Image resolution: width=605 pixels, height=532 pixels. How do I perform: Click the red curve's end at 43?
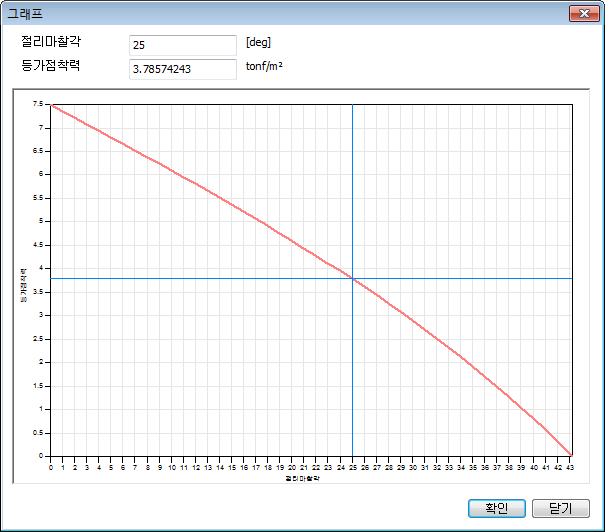point(569,454)
